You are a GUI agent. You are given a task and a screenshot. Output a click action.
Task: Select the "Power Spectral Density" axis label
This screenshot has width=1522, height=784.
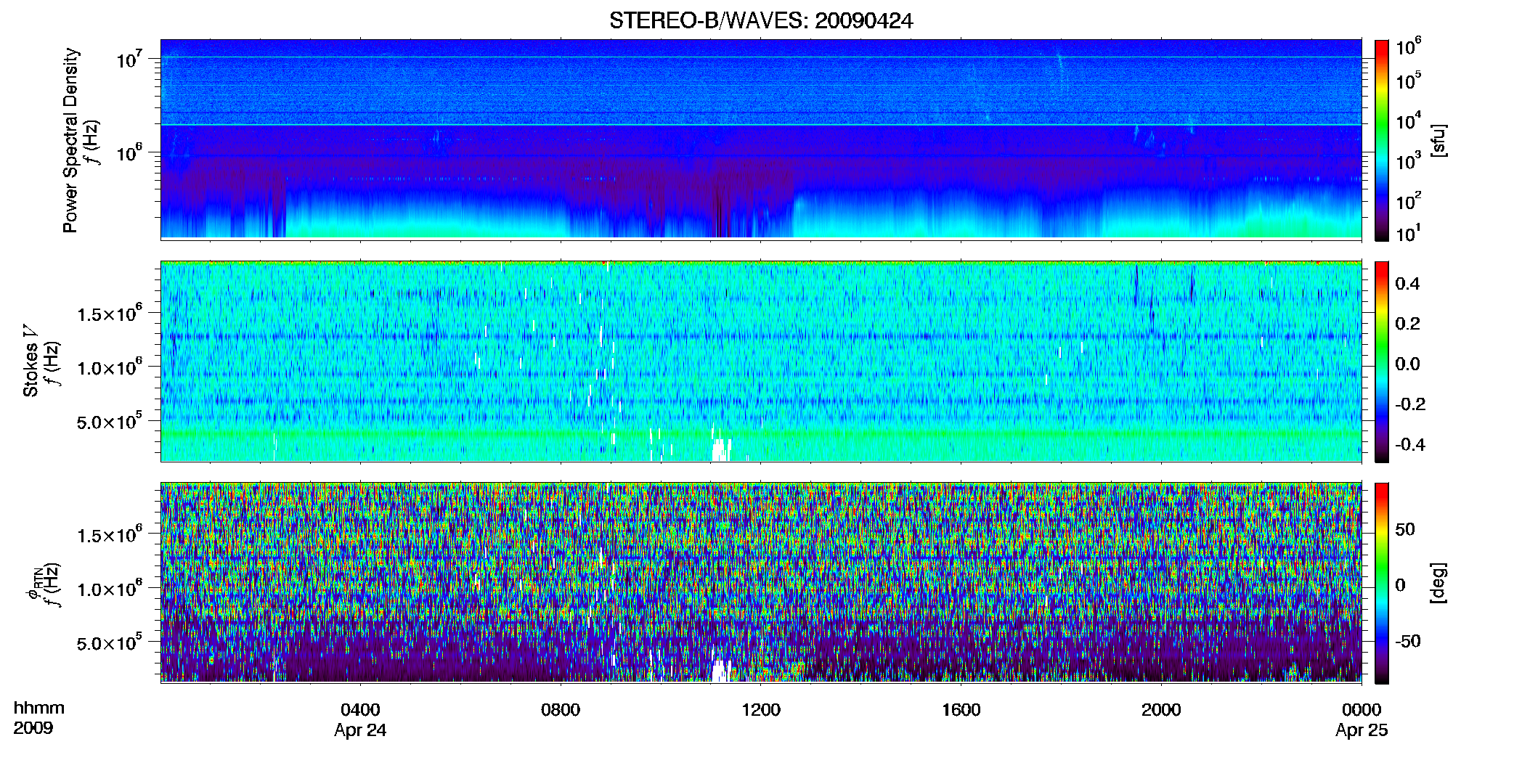(x=70, y=140)
